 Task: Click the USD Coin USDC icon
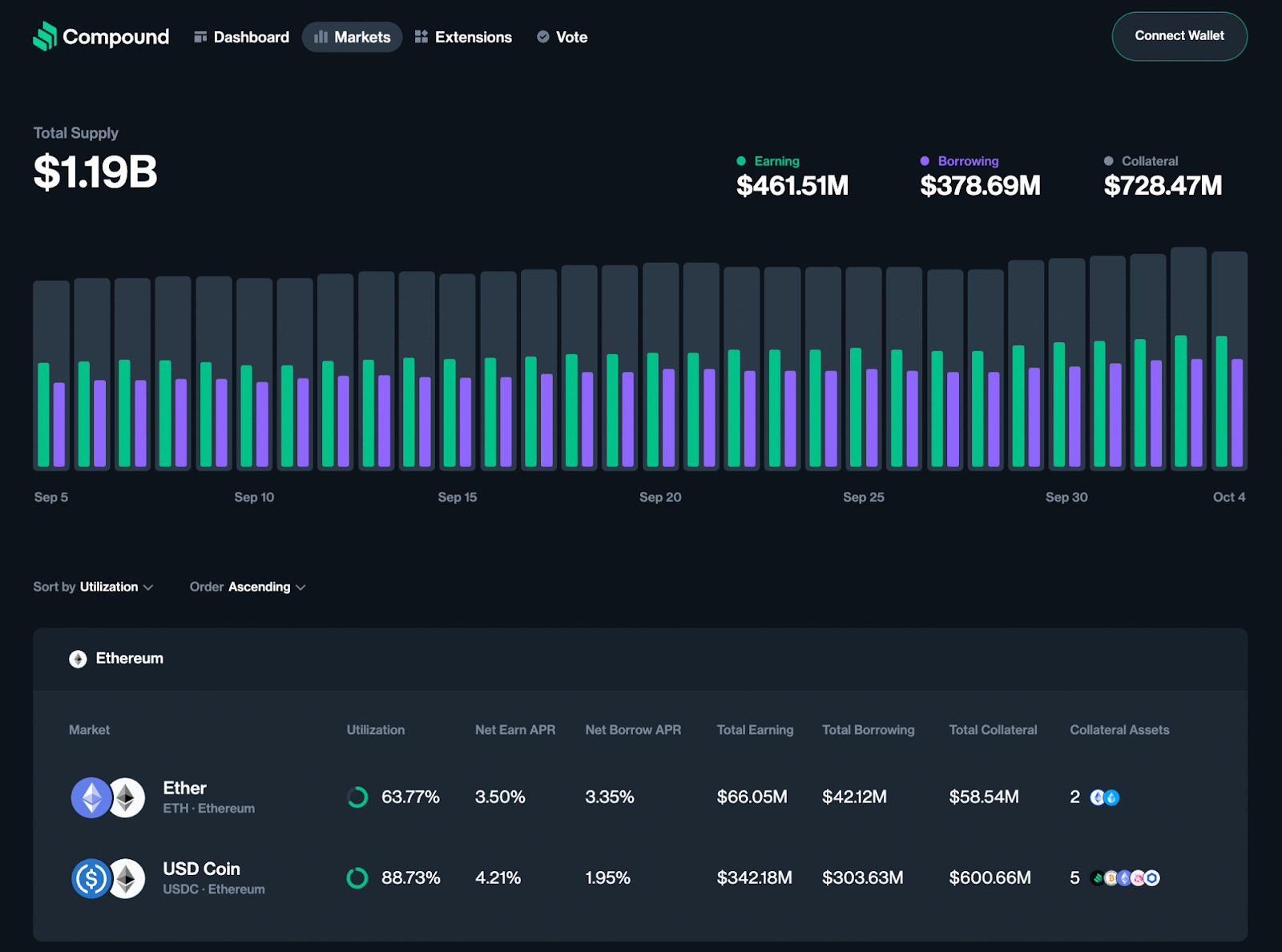(91, 878)
